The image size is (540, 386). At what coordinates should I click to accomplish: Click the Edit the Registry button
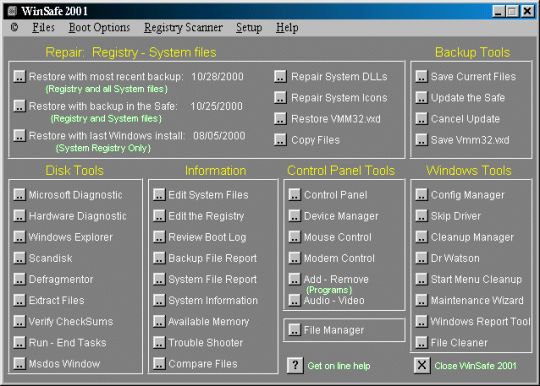159,216
